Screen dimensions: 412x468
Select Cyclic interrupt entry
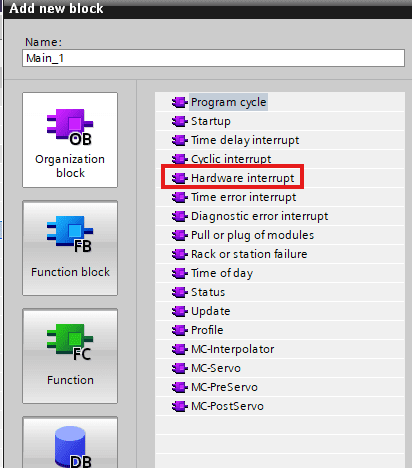[231, 159]
